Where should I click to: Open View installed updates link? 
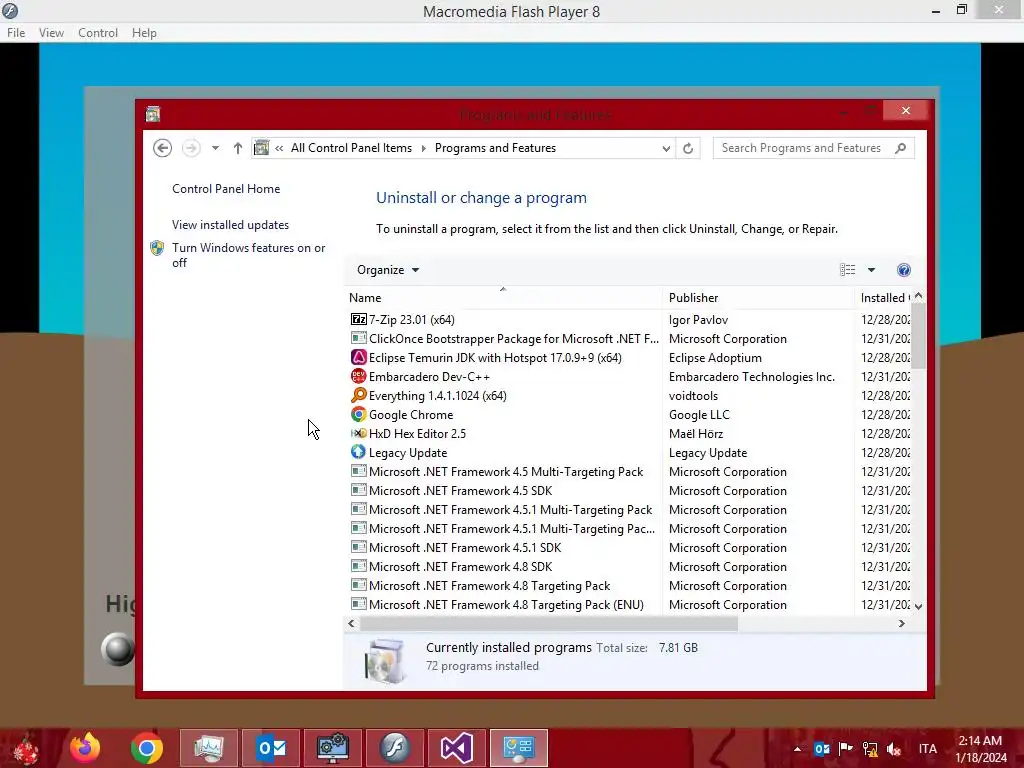point(231,225)
